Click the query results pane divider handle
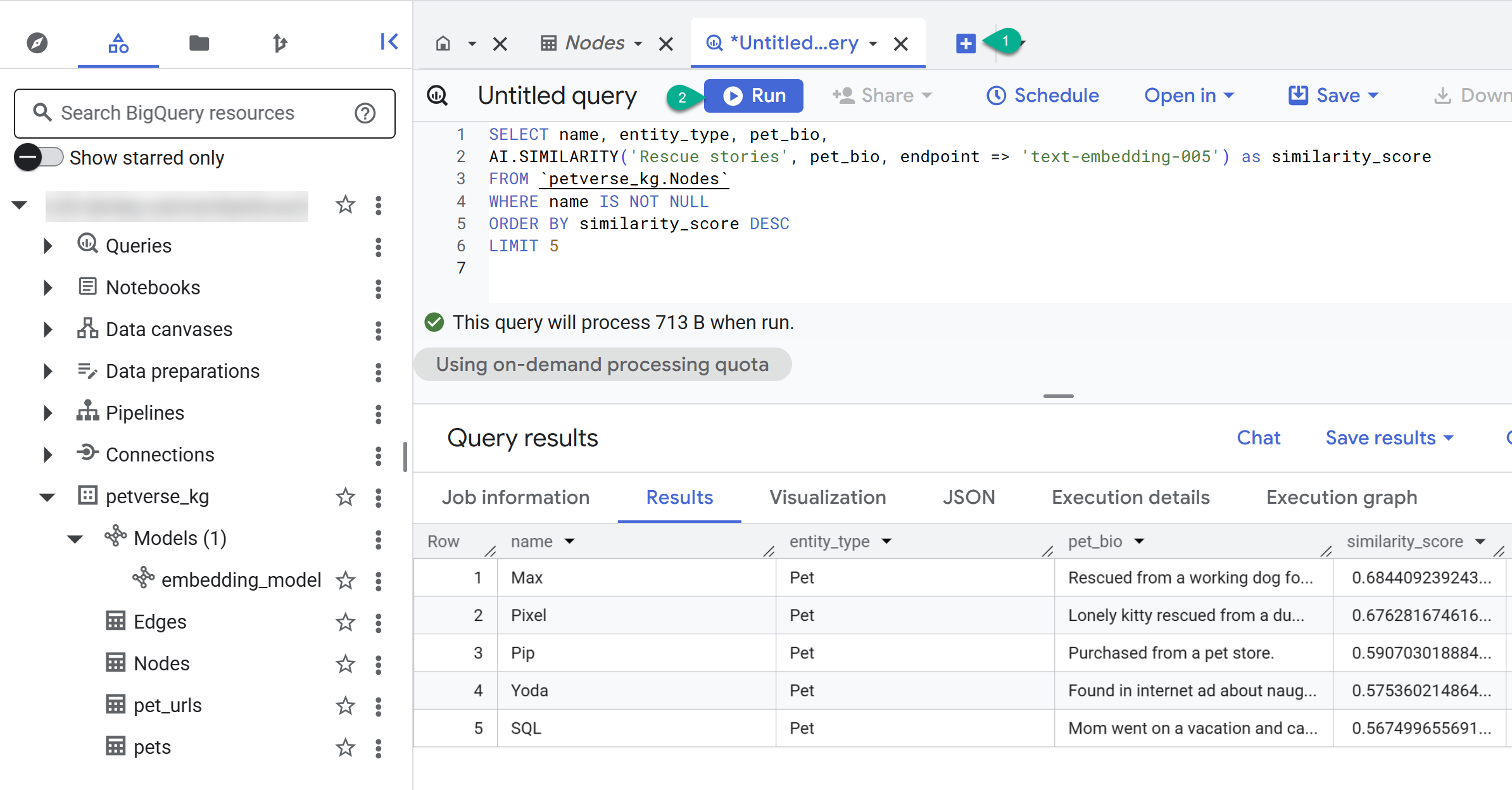The height and width of the screenshot is (790, 1512). 1059,396
